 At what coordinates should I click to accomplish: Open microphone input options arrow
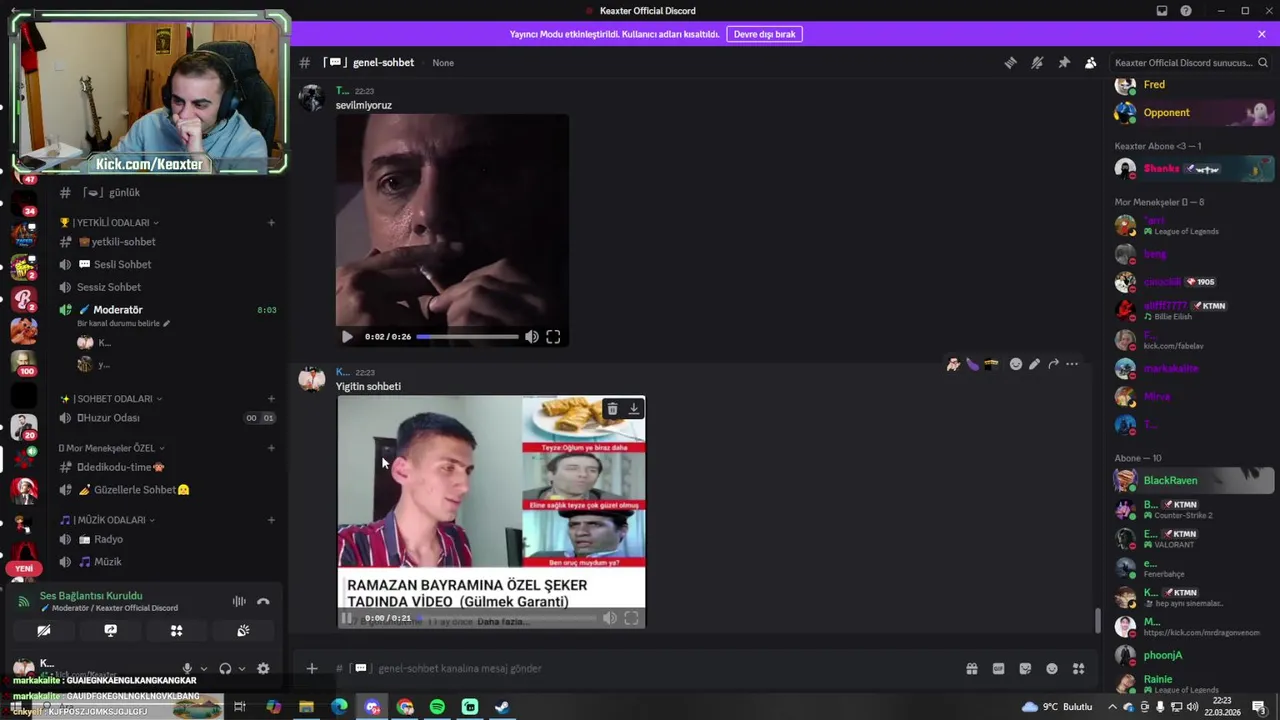point(204,668)
